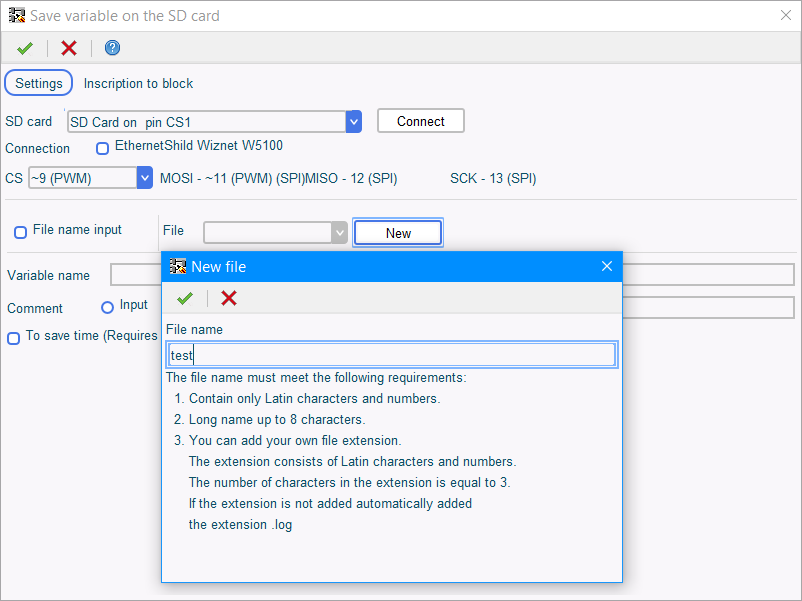Click the 'SD card' label

click(x=29, y=122)
